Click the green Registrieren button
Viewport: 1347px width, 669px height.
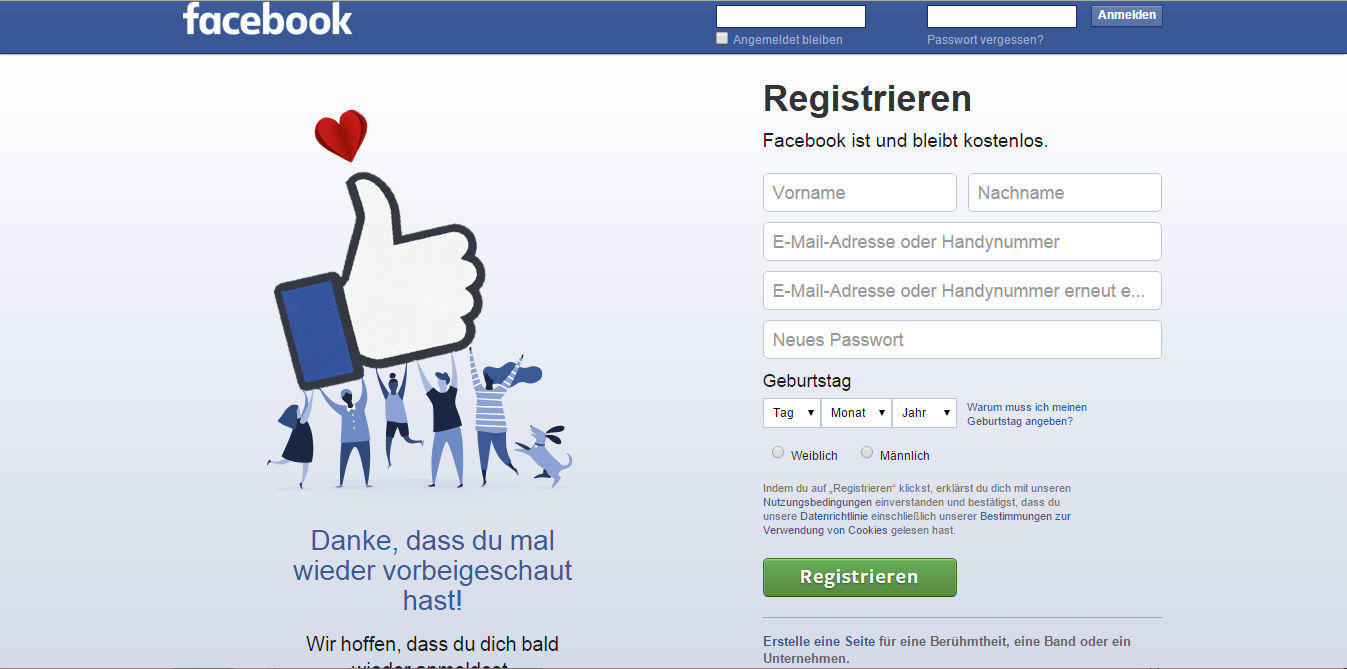click(x=859, y=577)
